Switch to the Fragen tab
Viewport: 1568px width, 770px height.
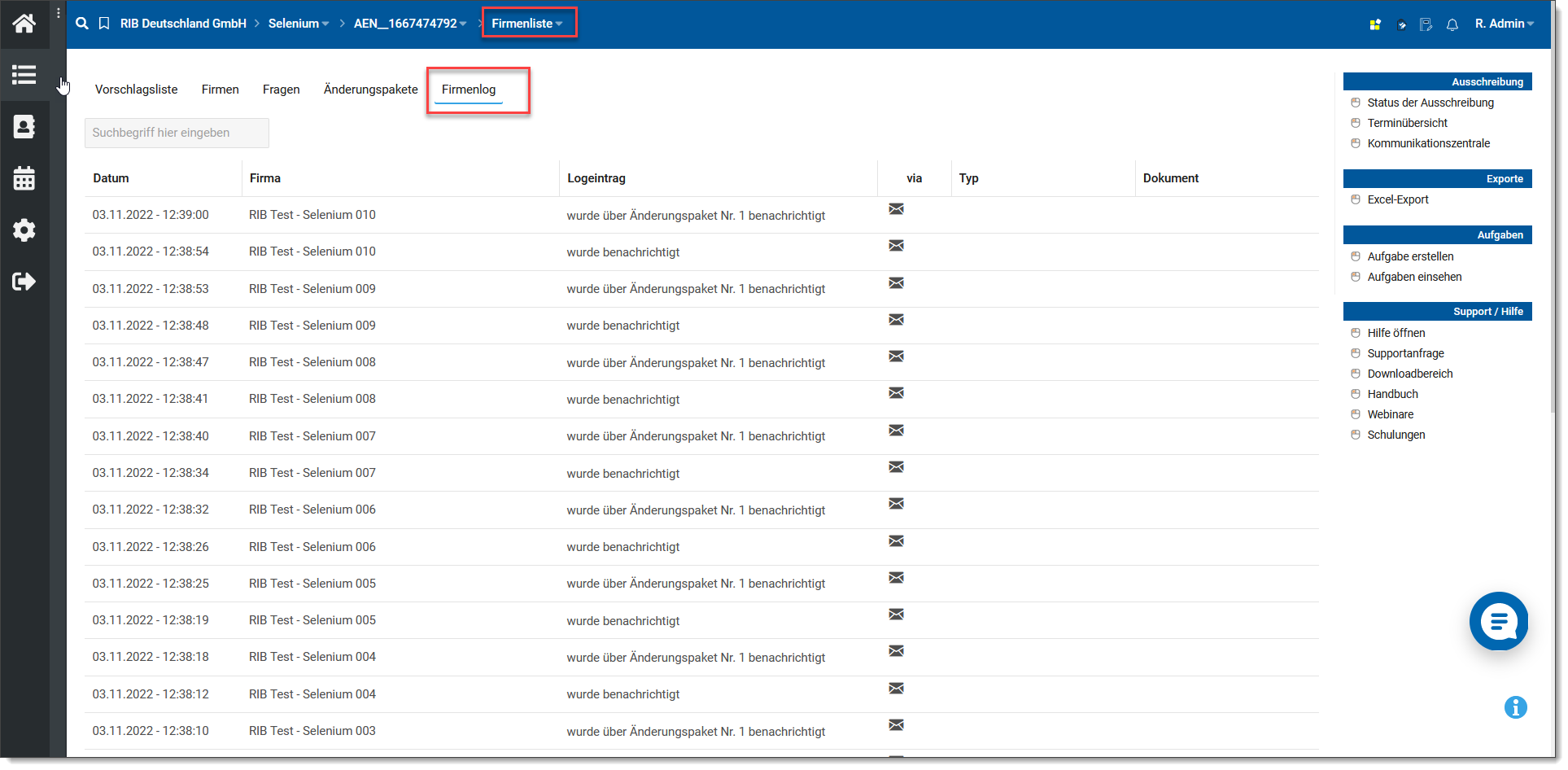(282, 90)
